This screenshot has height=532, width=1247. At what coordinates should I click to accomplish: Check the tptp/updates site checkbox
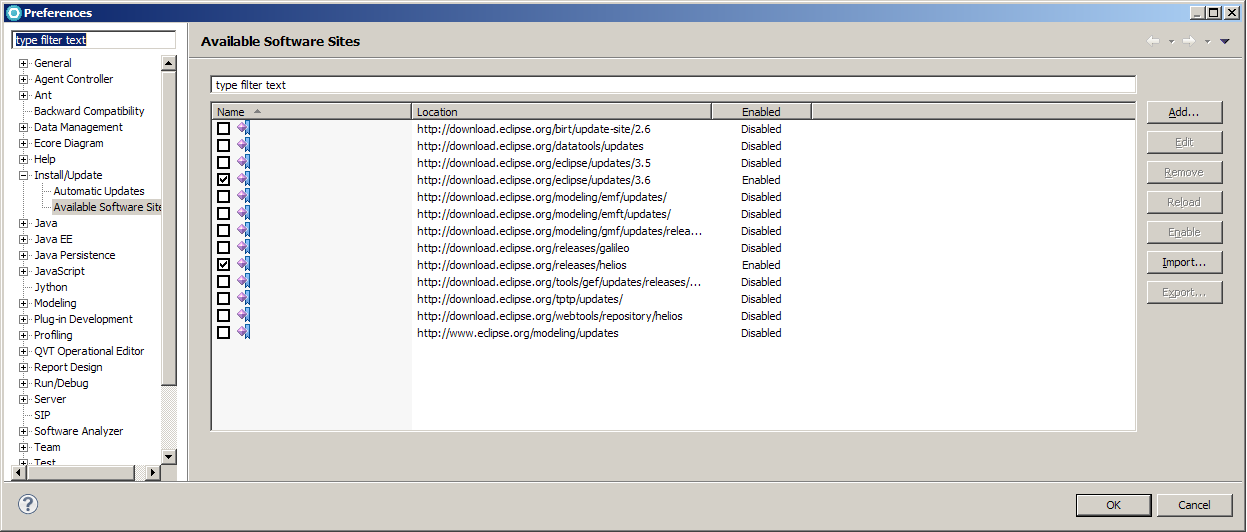click(x=223, y=298)
